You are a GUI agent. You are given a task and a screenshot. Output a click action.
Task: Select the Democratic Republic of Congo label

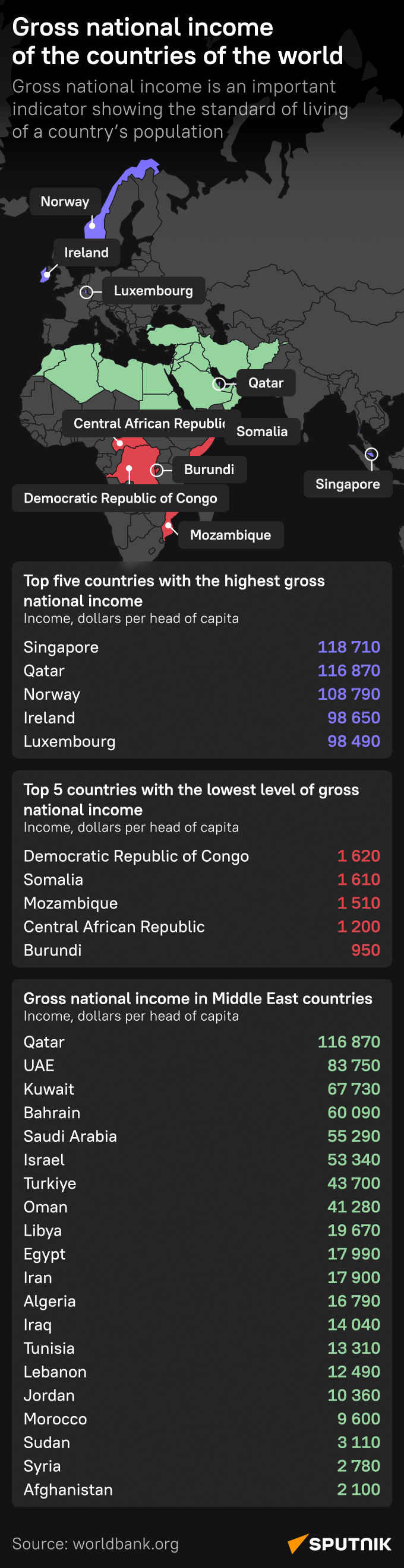pyautogui.click(x=121, y=498)
